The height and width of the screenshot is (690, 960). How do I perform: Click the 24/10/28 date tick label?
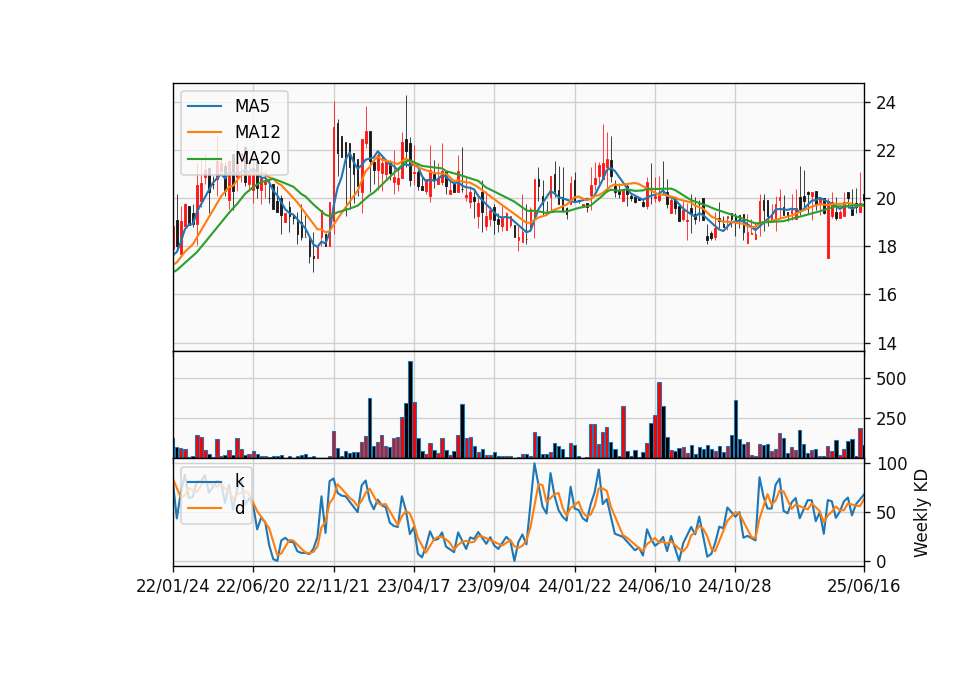click(x=735, y=586)
